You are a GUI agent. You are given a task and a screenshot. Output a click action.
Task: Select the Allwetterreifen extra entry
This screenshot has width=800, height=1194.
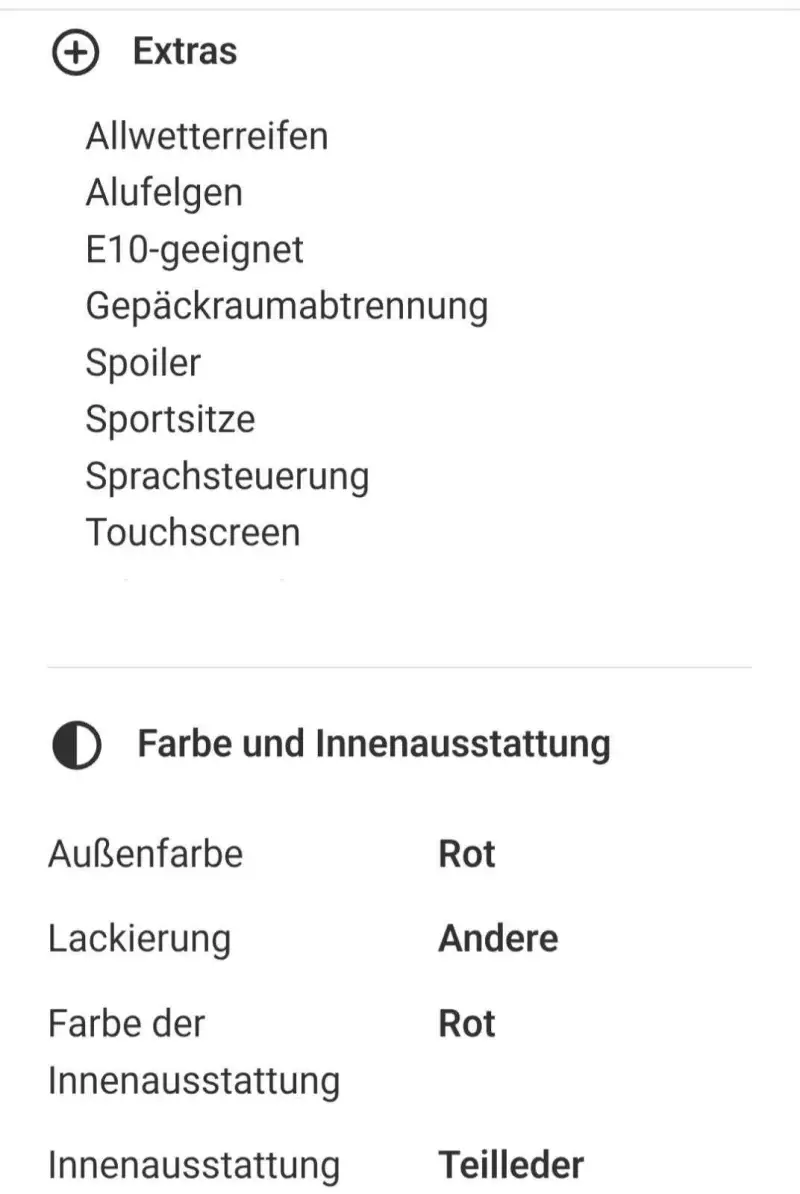coord(207,136)
